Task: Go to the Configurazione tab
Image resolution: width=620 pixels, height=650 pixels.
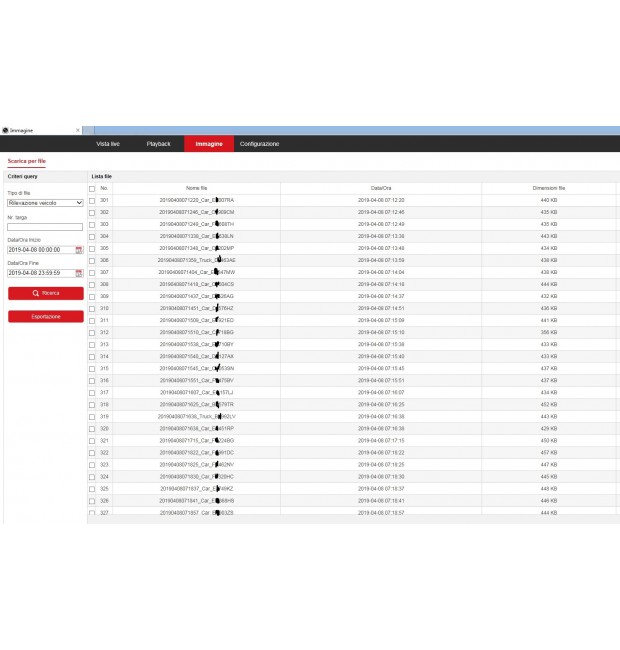Action: [x=259, y=144]
